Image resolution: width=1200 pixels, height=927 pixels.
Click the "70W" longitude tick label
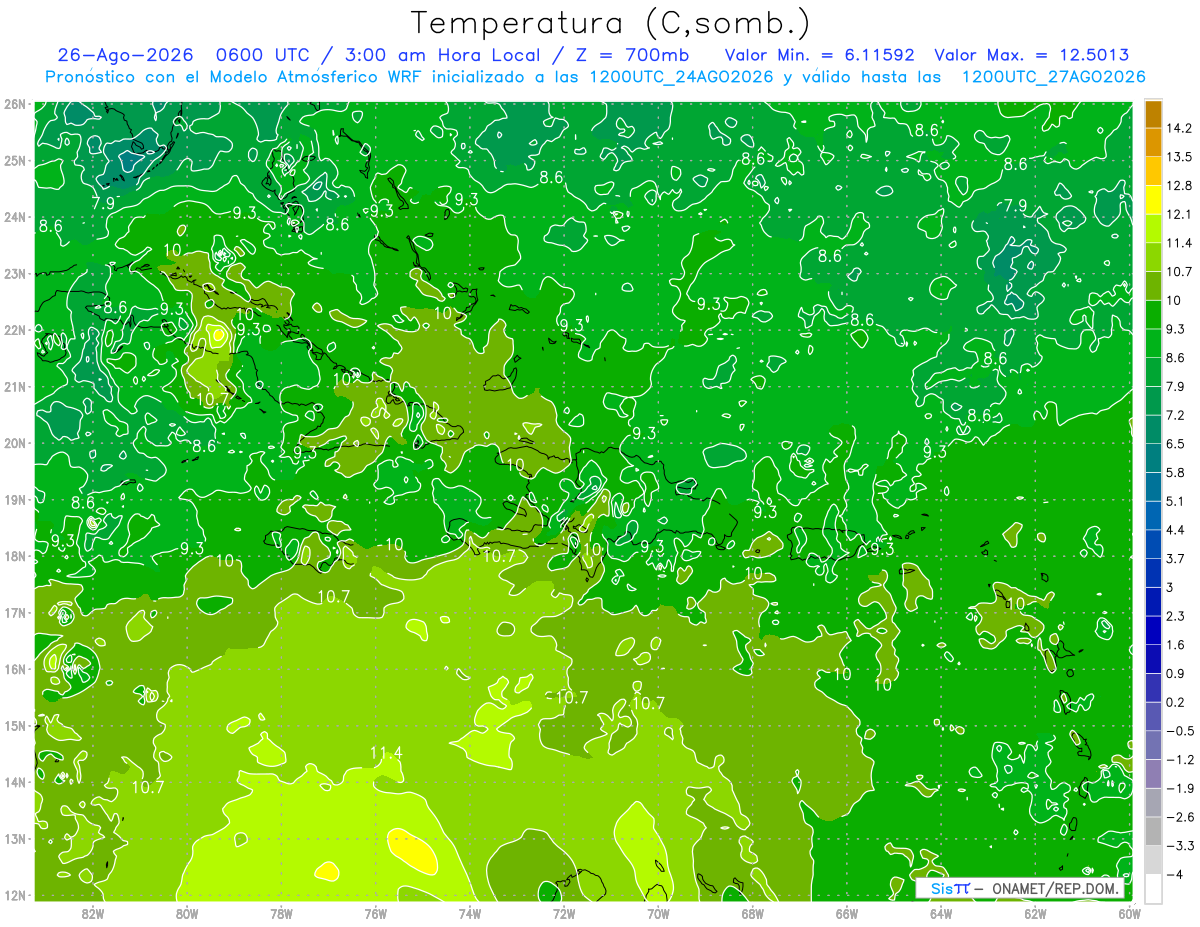coord(658,913)
